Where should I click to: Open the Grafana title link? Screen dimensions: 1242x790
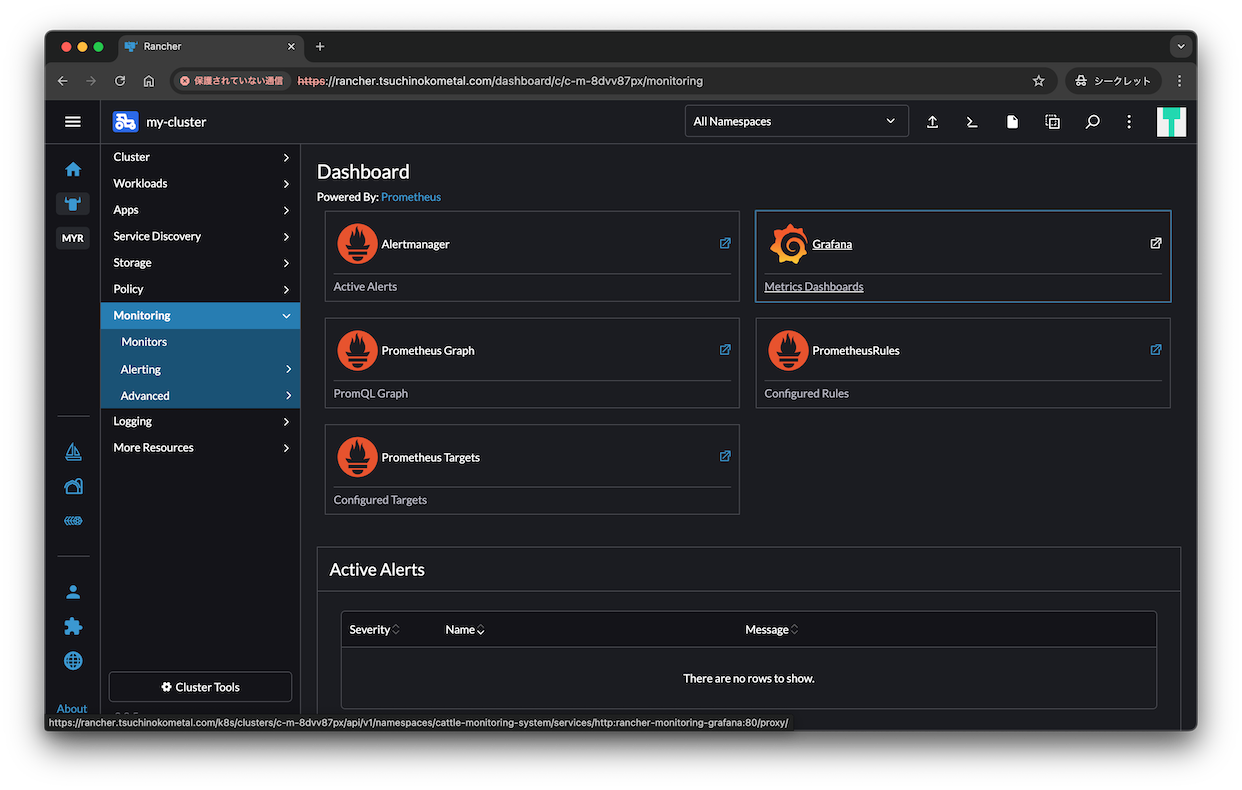832,244
